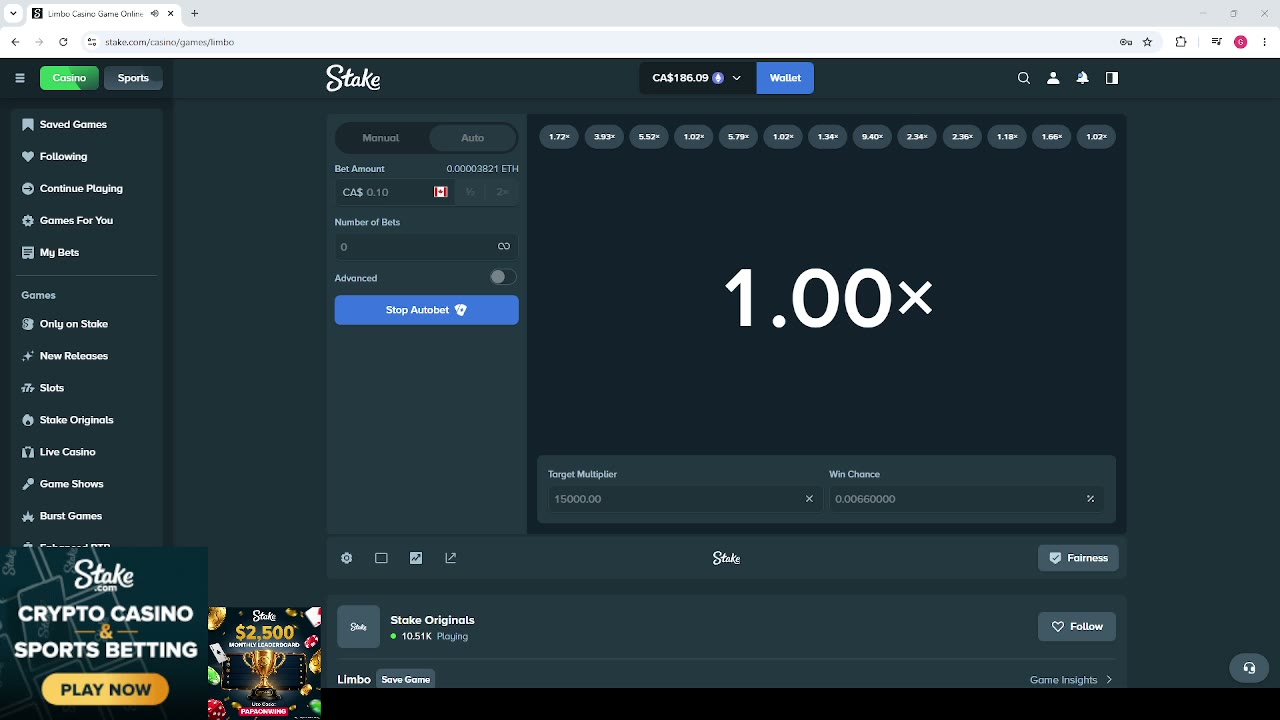Open the notifications bell

coord(1082,78)
